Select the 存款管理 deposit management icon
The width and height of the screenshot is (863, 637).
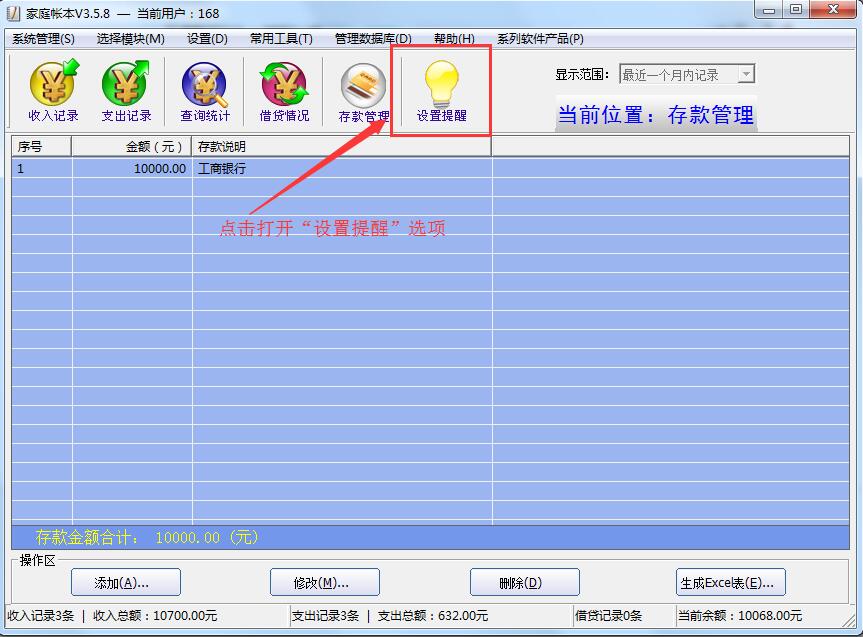coord(363,91)
